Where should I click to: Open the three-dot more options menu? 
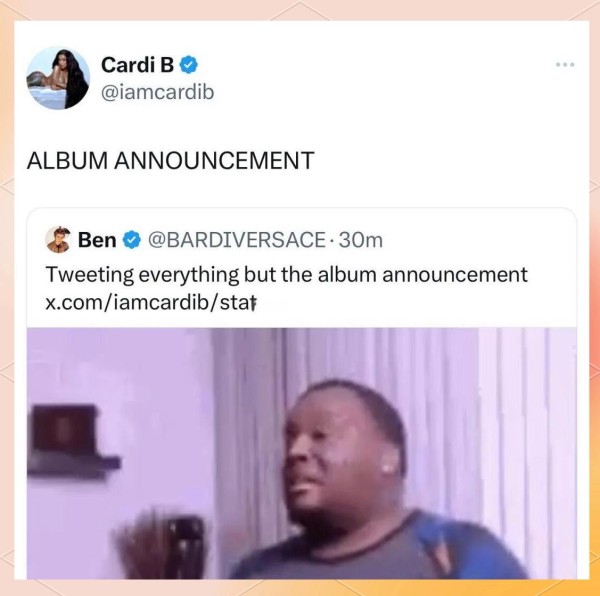point(565,65)
